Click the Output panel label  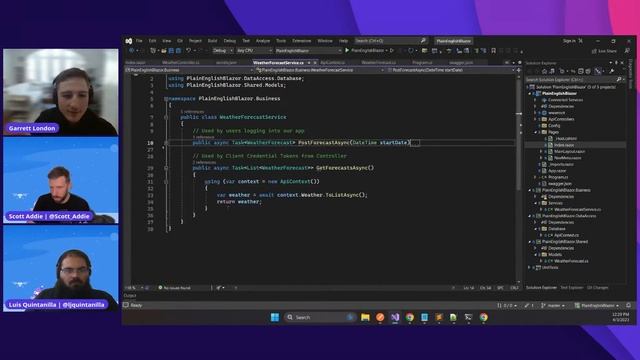pyautogui.click(x=130, y=296)
